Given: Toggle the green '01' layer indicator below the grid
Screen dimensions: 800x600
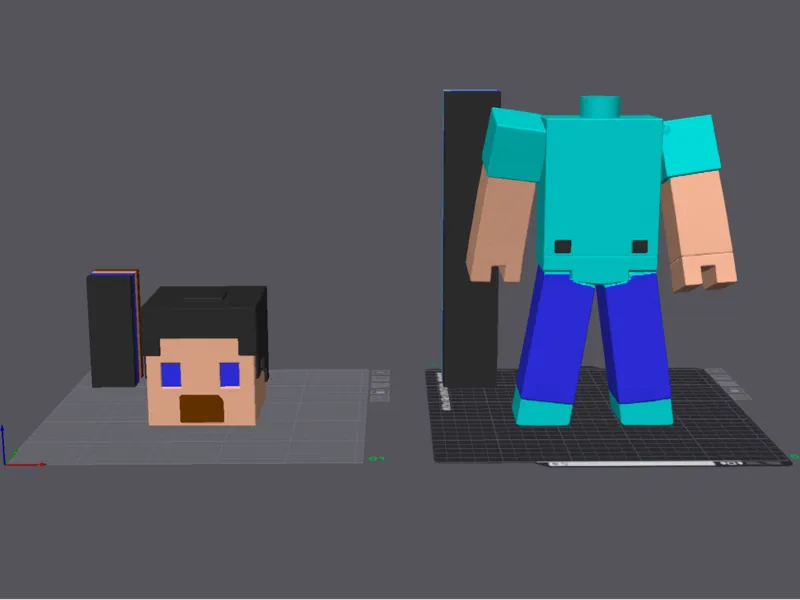Looking at the screenshot, I should pyautogui.click(x=377, y=457).
